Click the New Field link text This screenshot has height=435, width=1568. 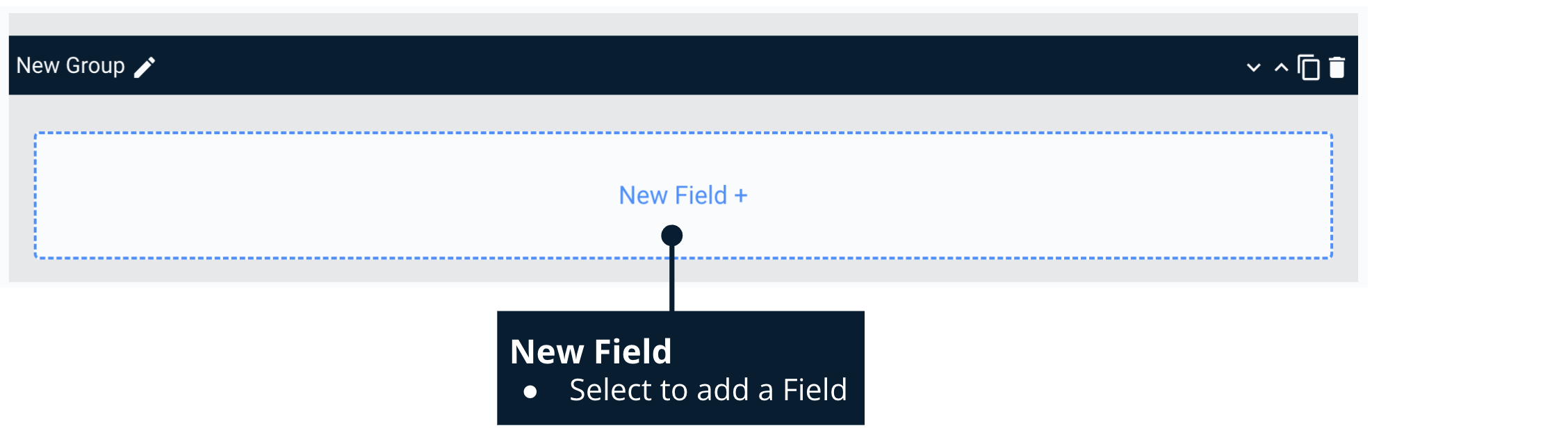[673, 196]
